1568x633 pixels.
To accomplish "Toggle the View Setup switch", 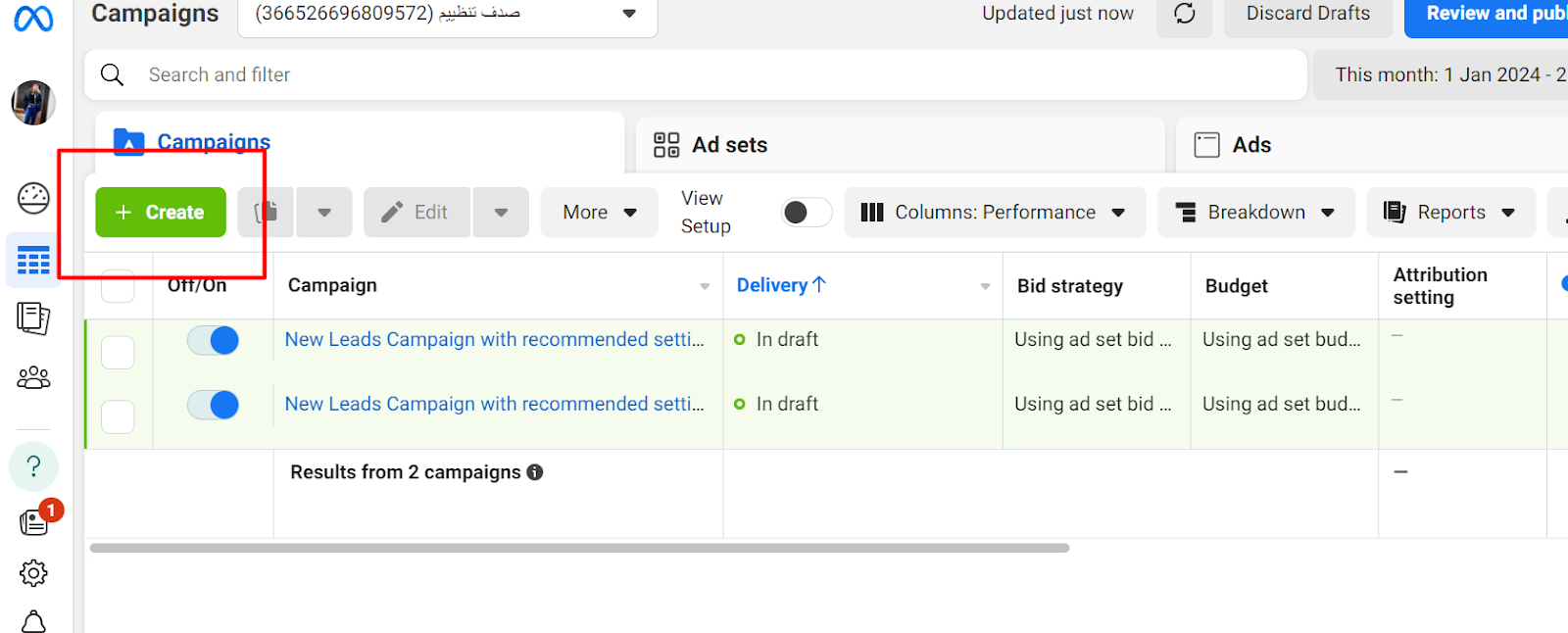I will (806, 213).
